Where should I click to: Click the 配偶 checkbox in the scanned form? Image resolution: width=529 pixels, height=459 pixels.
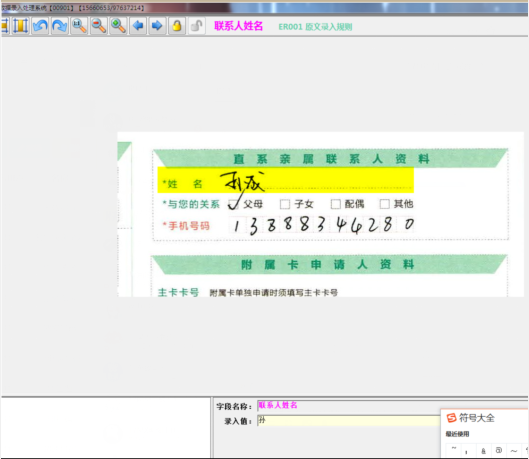point(335,204)
